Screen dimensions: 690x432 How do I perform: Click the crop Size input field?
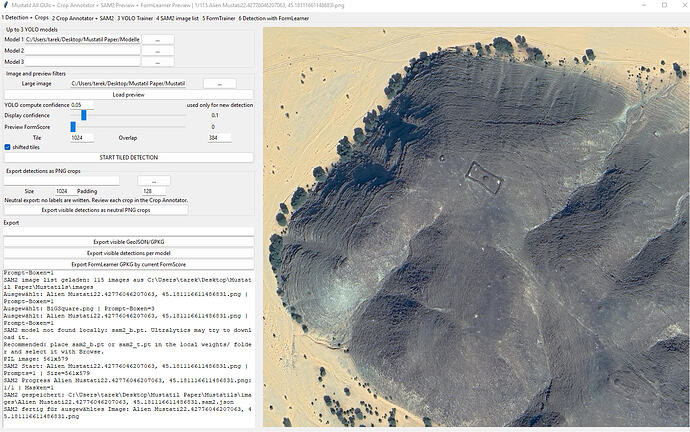pyautogui.click(x=66, y=191)
